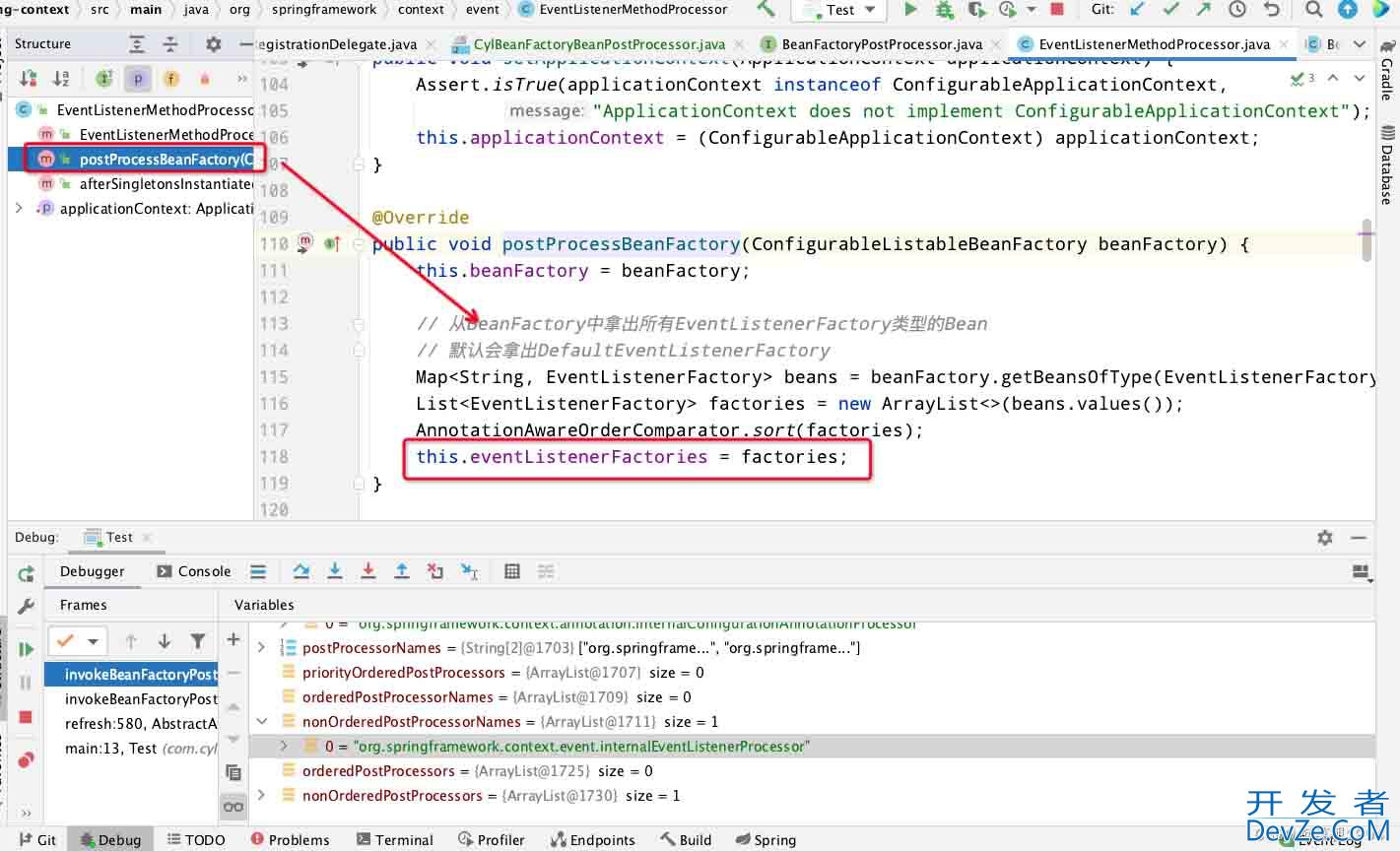Stop the running process in the top toolbar
Screen dimensions: 1400x852
coord(1057,9)
